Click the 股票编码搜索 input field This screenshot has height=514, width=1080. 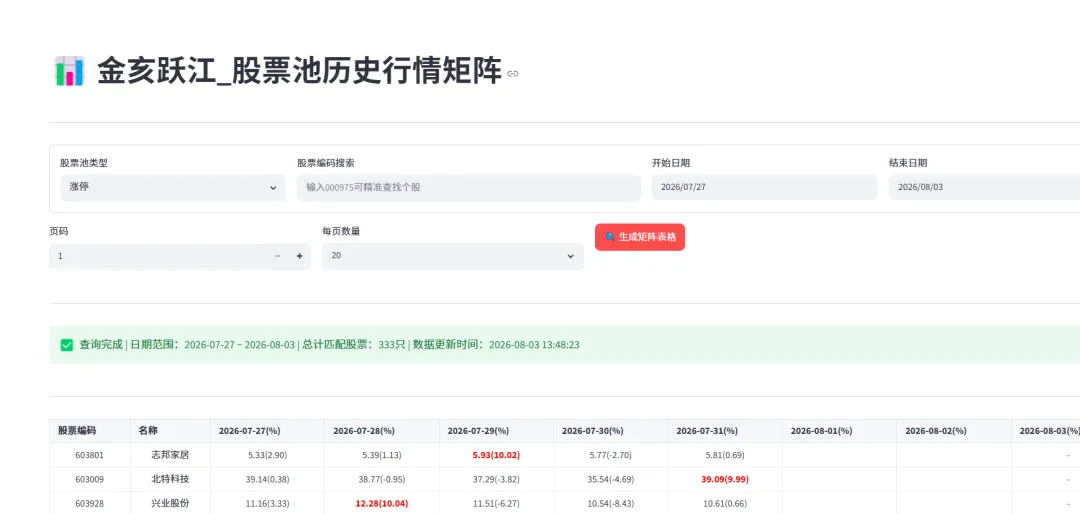click(x=468, y=187)
